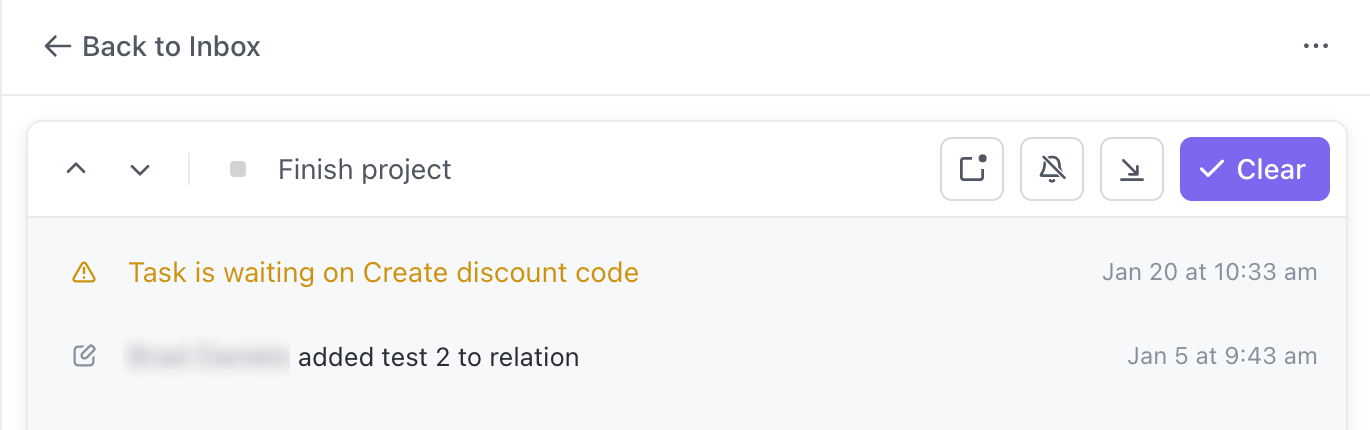Click the checkmark inside the Clear button

coord(1212,169)
